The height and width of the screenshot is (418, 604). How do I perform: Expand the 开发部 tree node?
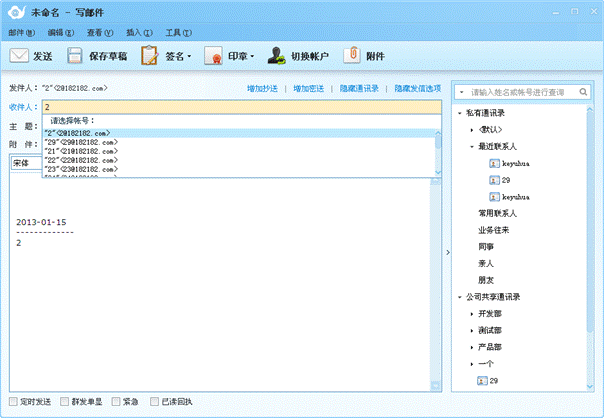[x=472, y=314]
